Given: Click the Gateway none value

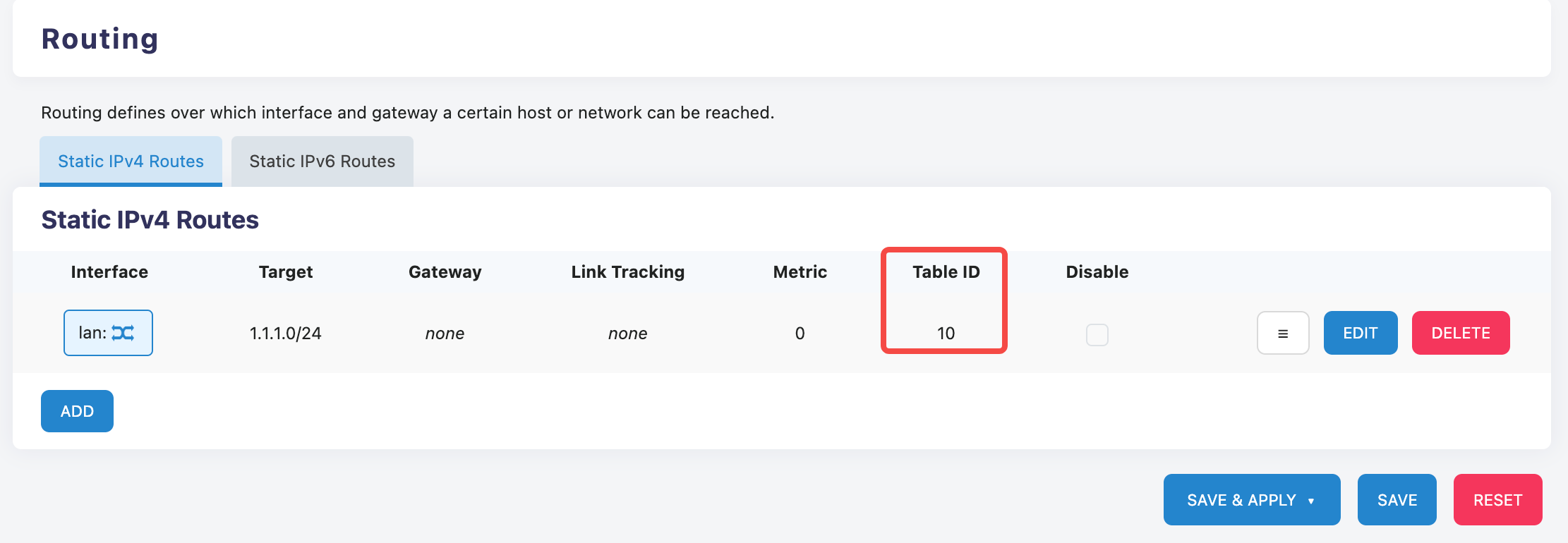Looking at the screenshot, I should [445, 334].
